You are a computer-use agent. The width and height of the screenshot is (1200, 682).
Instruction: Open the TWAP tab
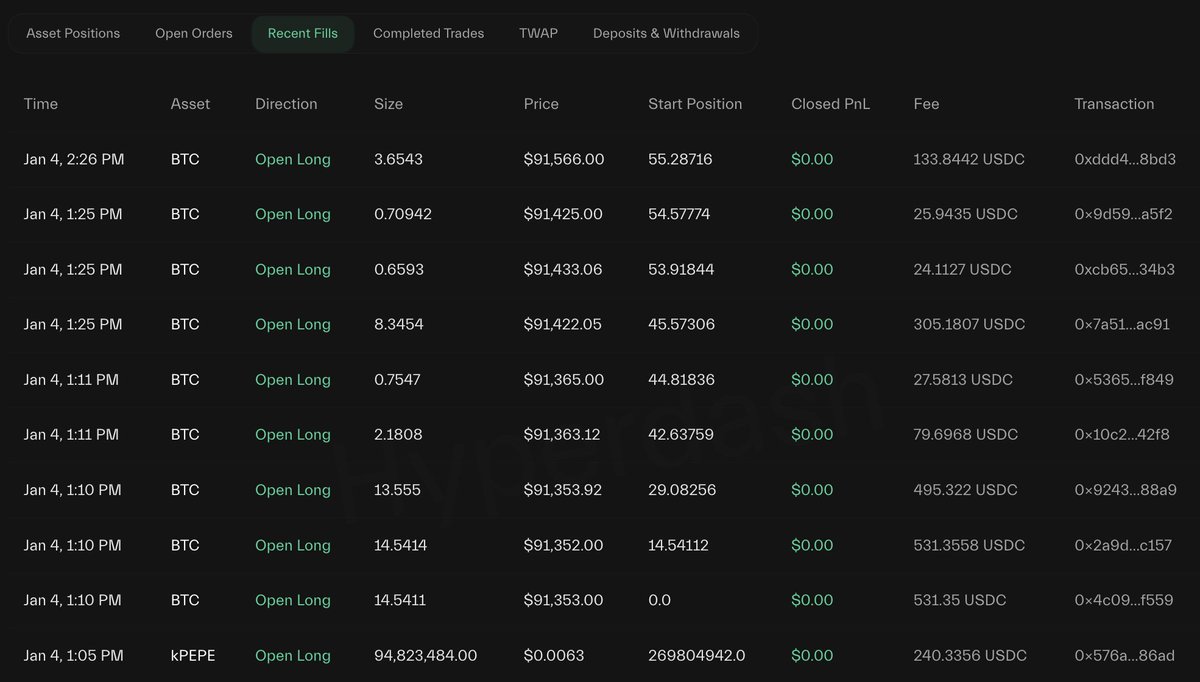coord(538,33)
